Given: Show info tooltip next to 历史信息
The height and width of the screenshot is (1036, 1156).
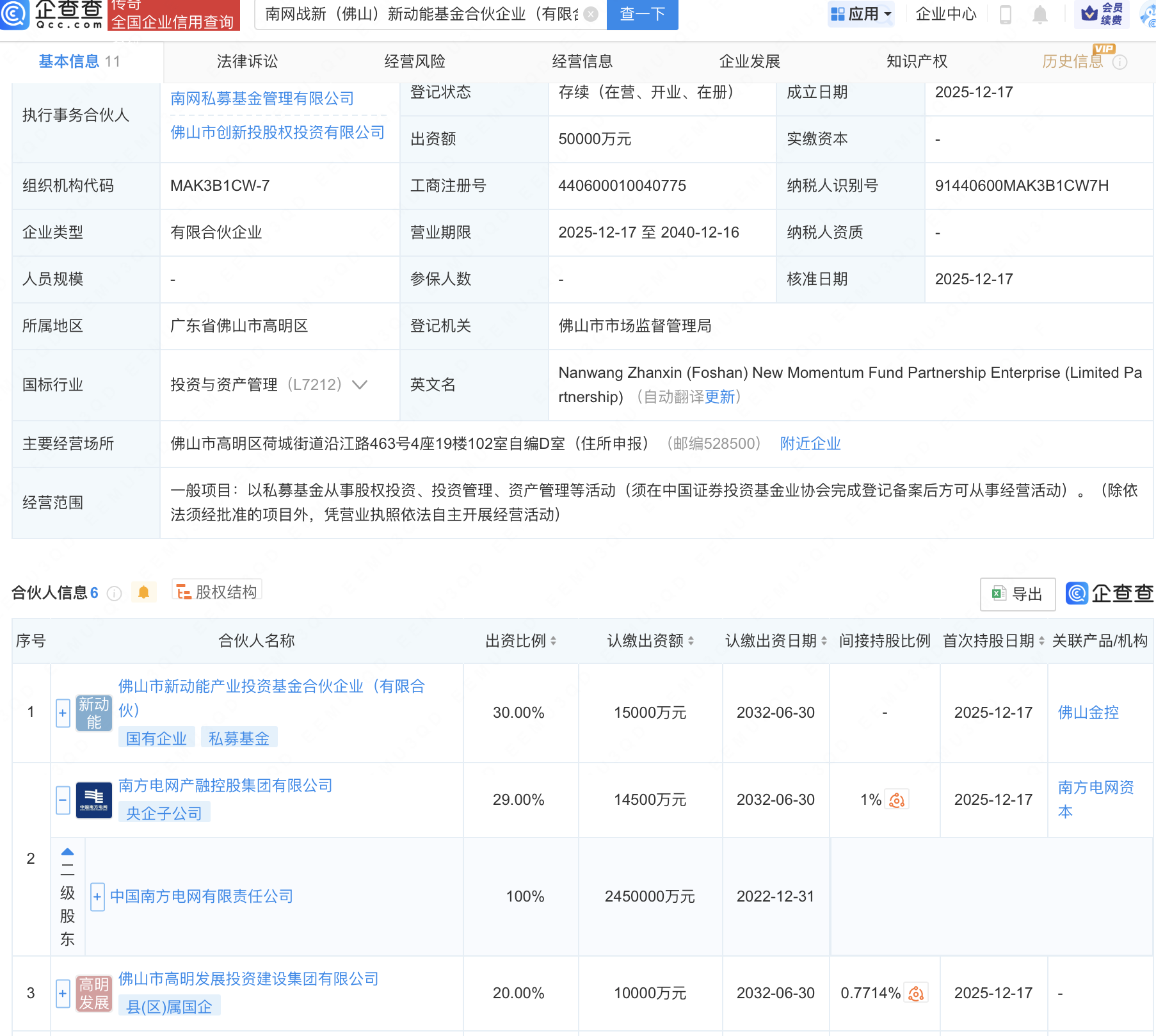Looking at the screenshot, I should [x=1120, y=62].
